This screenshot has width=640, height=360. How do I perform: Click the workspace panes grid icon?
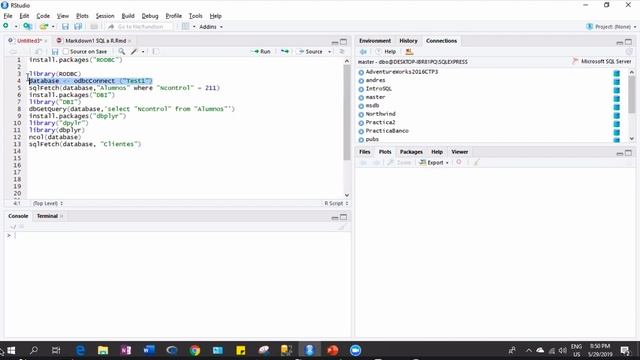[x=185, y=27]
